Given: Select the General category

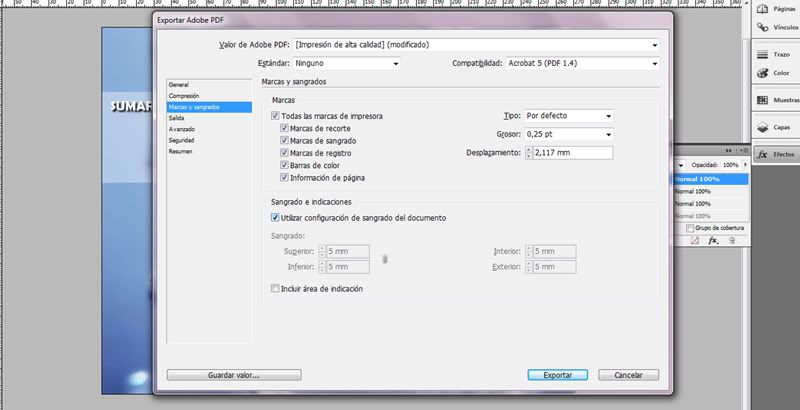Looking at the screenshot, I should (x=209, y=85).
